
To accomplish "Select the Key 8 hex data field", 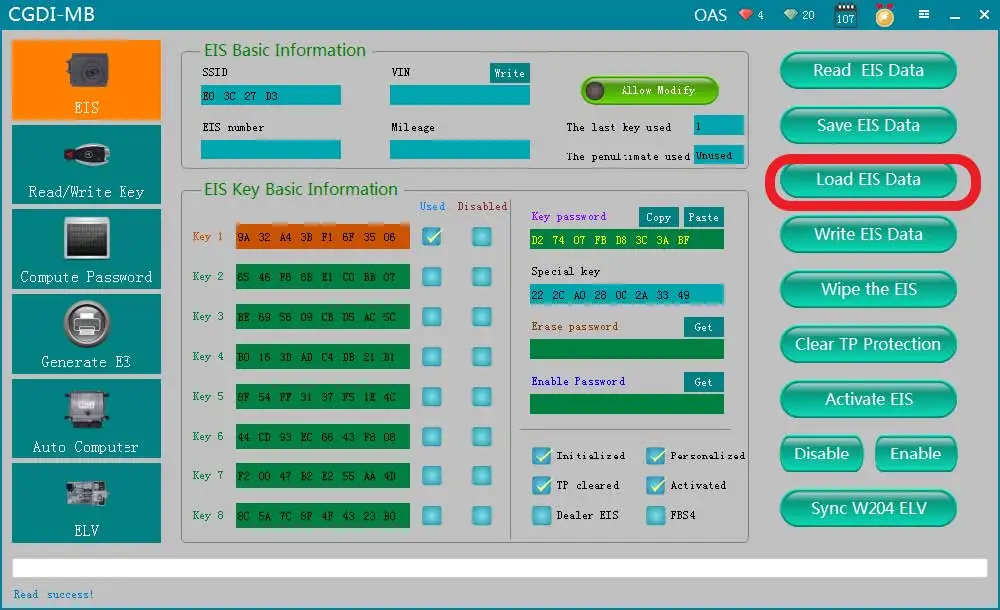I will click(323, 516).
